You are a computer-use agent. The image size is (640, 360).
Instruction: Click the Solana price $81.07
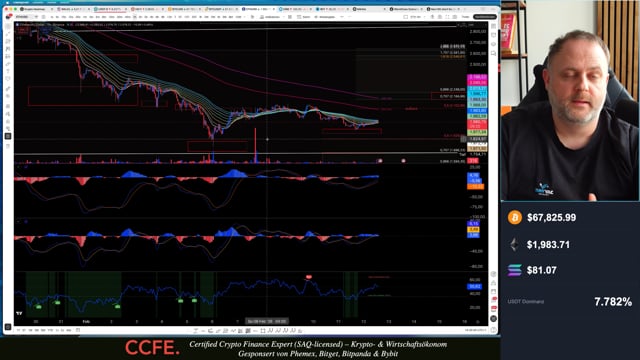tap(542, 270)
